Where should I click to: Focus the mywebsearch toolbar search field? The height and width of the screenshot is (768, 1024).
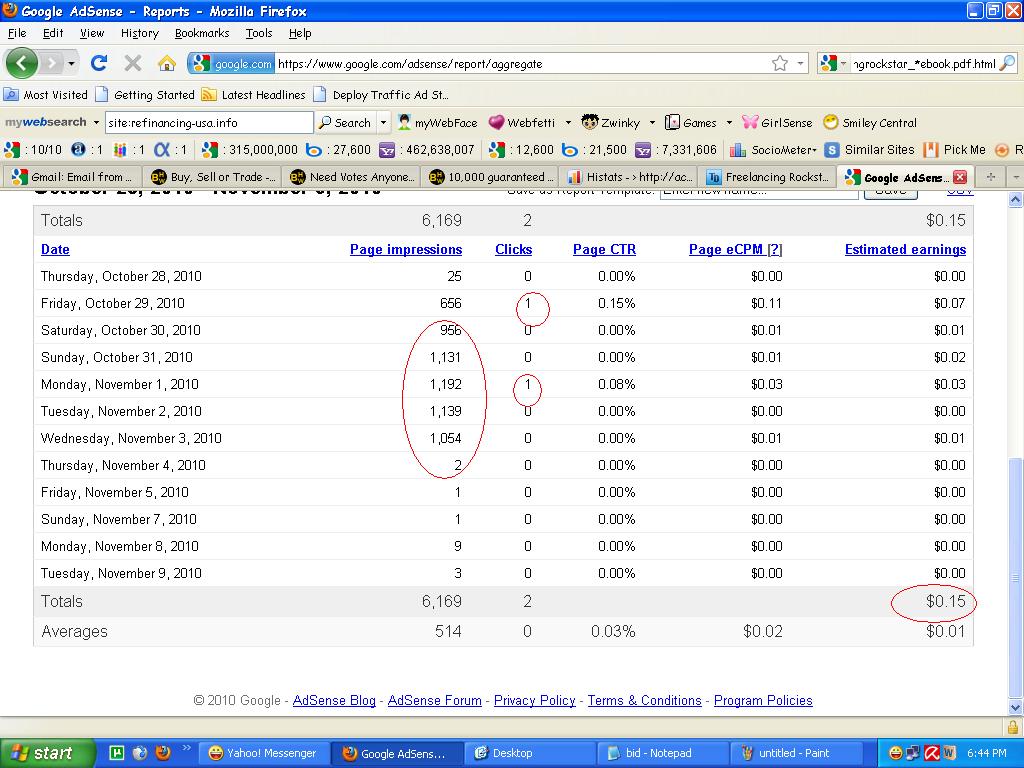209,122
